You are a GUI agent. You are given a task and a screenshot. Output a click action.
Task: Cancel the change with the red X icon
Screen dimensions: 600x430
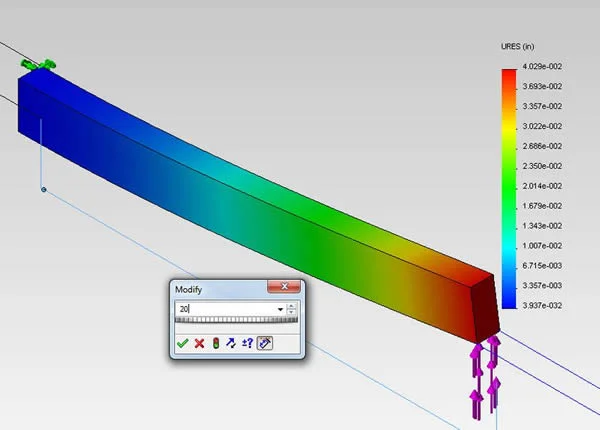tap(199, 342)
